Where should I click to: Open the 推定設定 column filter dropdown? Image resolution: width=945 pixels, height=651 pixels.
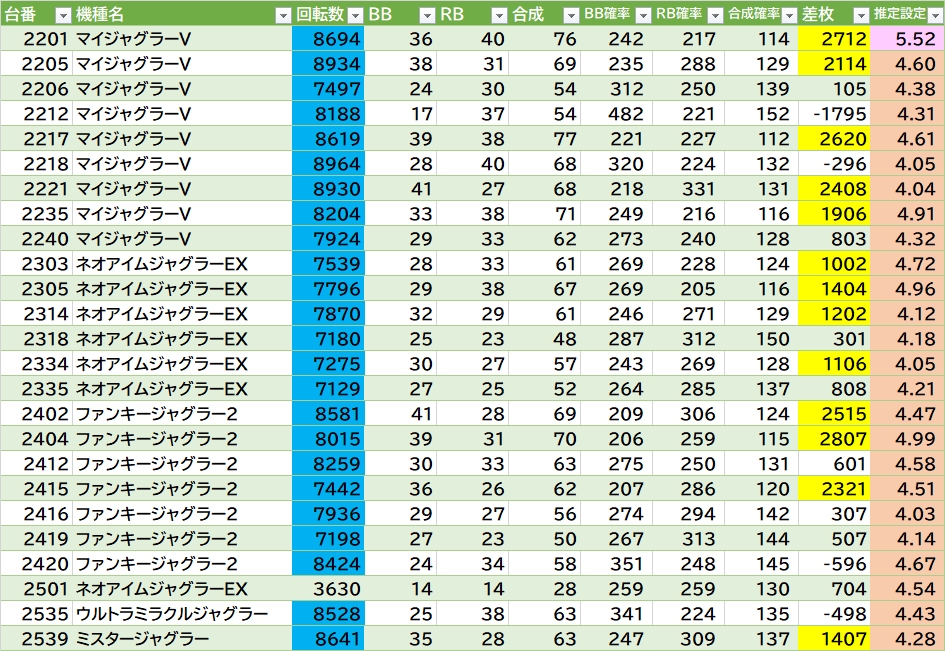tap(935, 16)
